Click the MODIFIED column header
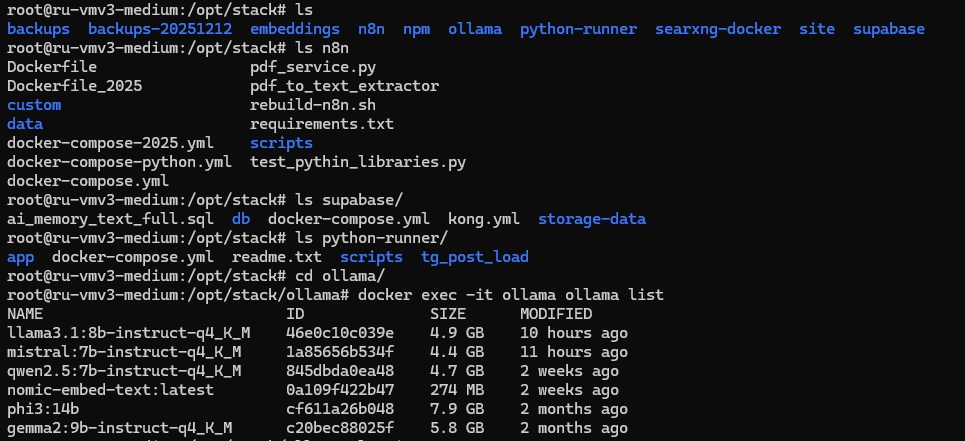Image resolution: width=965 pixels, height=441 pixels. [556, 314]
